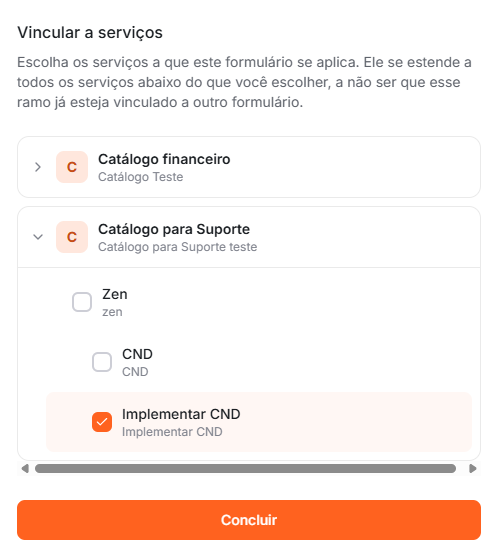Click the CND service name label

pos(137,354)
